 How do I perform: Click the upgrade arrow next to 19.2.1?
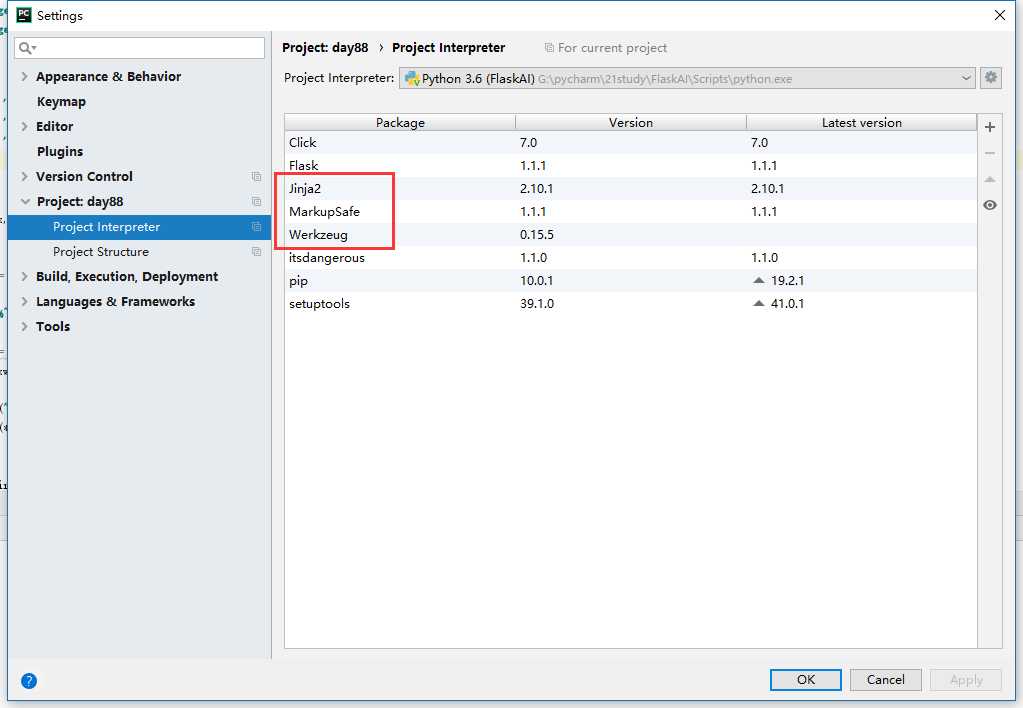tap(758, 281)
